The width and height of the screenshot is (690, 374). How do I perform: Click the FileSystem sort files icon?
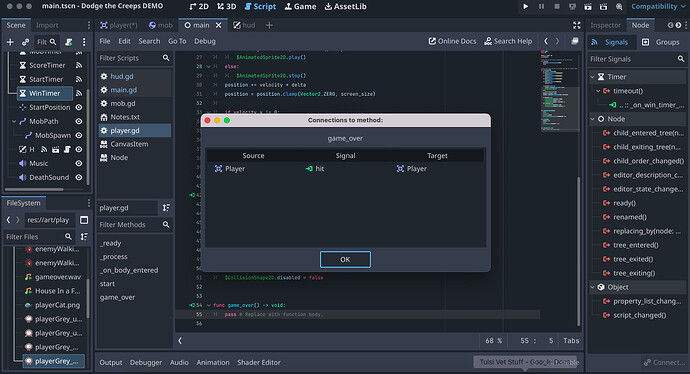pyautogui.click(x=84, y=237)
